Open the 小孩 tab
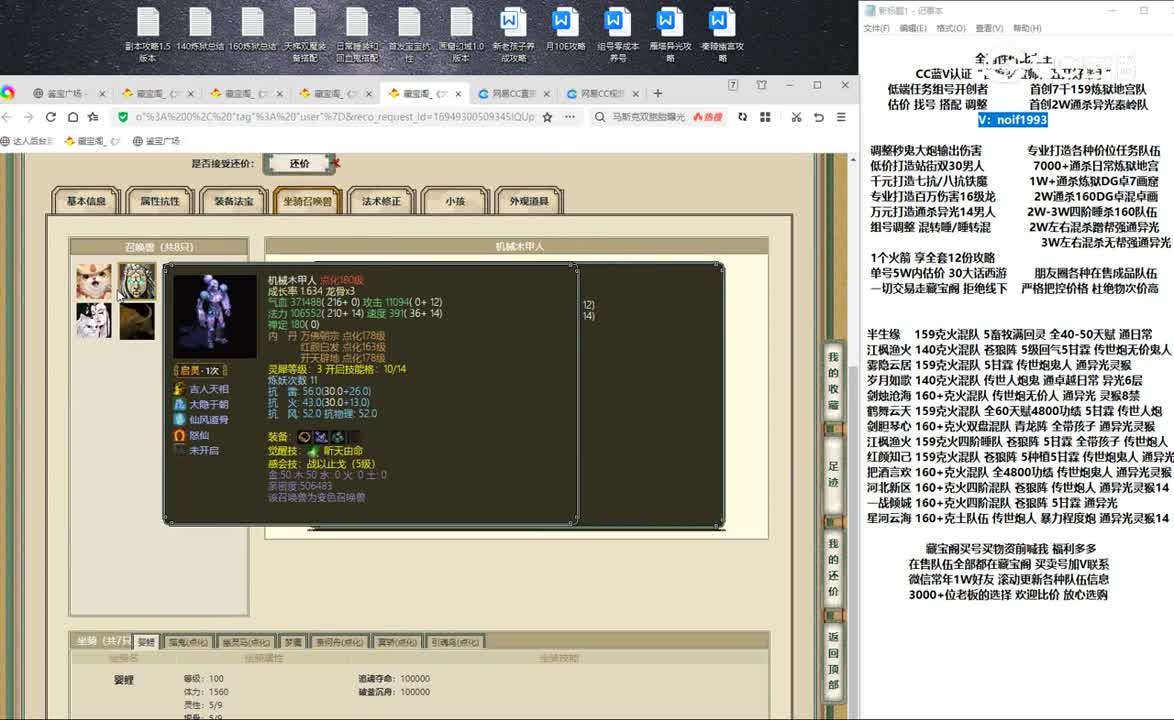Screen dimensions: 1174x720 click(455, 201)
